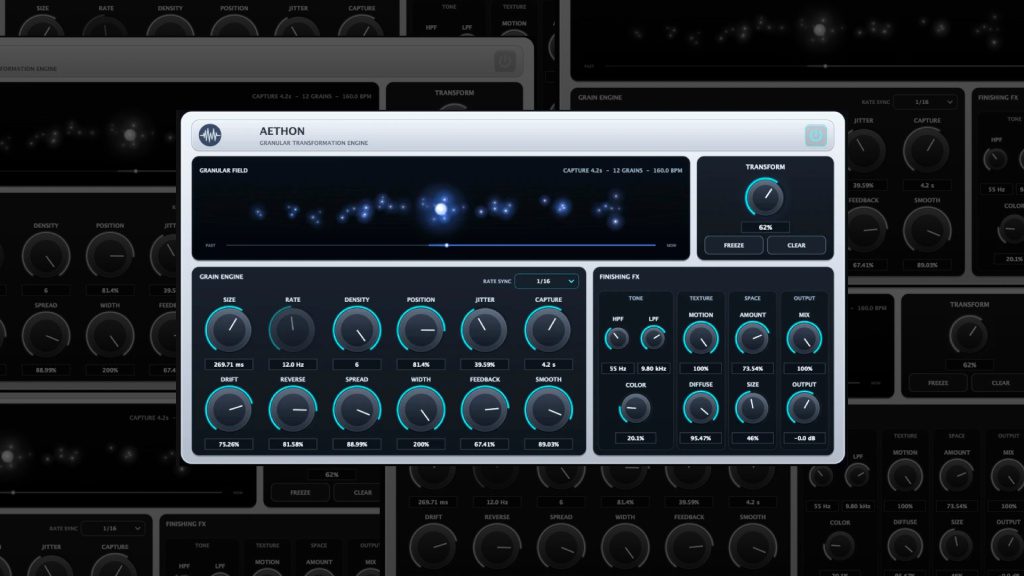
Task: Click the FREEZE button under Transform
Action: [x=733, y=246]
